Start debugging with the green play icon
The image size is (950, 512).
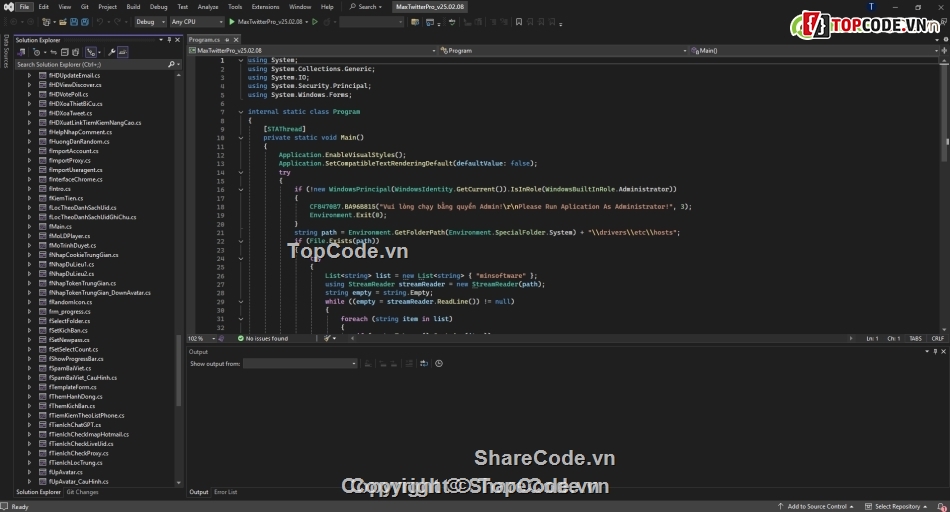(x=231, y=22)
